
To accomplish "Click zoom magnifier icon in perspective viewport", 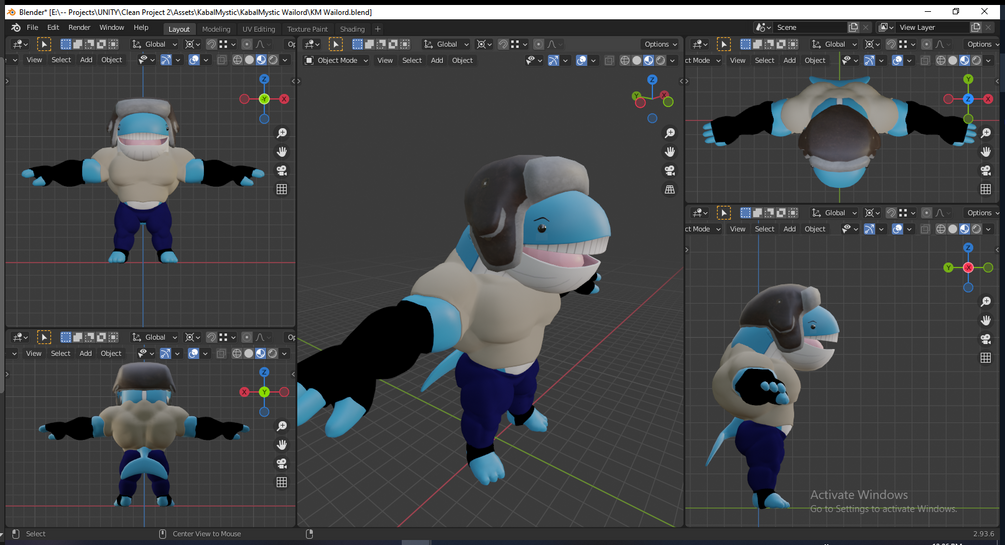I will pyautogui.click(x=670, y=133).
